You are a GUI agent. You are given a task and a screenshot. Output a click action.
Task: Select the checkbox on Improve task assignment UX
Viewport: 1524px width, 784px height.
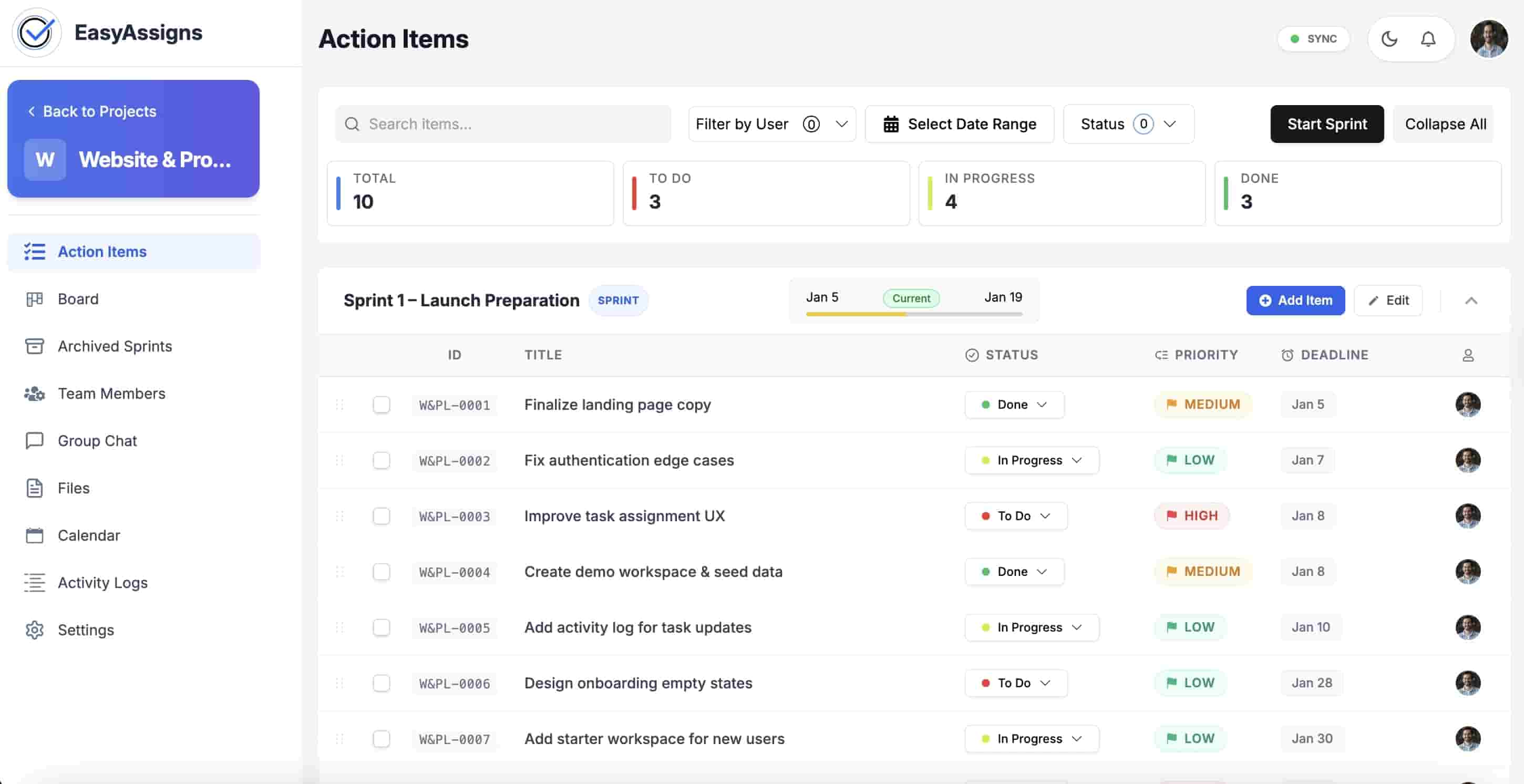click(382, 515)
